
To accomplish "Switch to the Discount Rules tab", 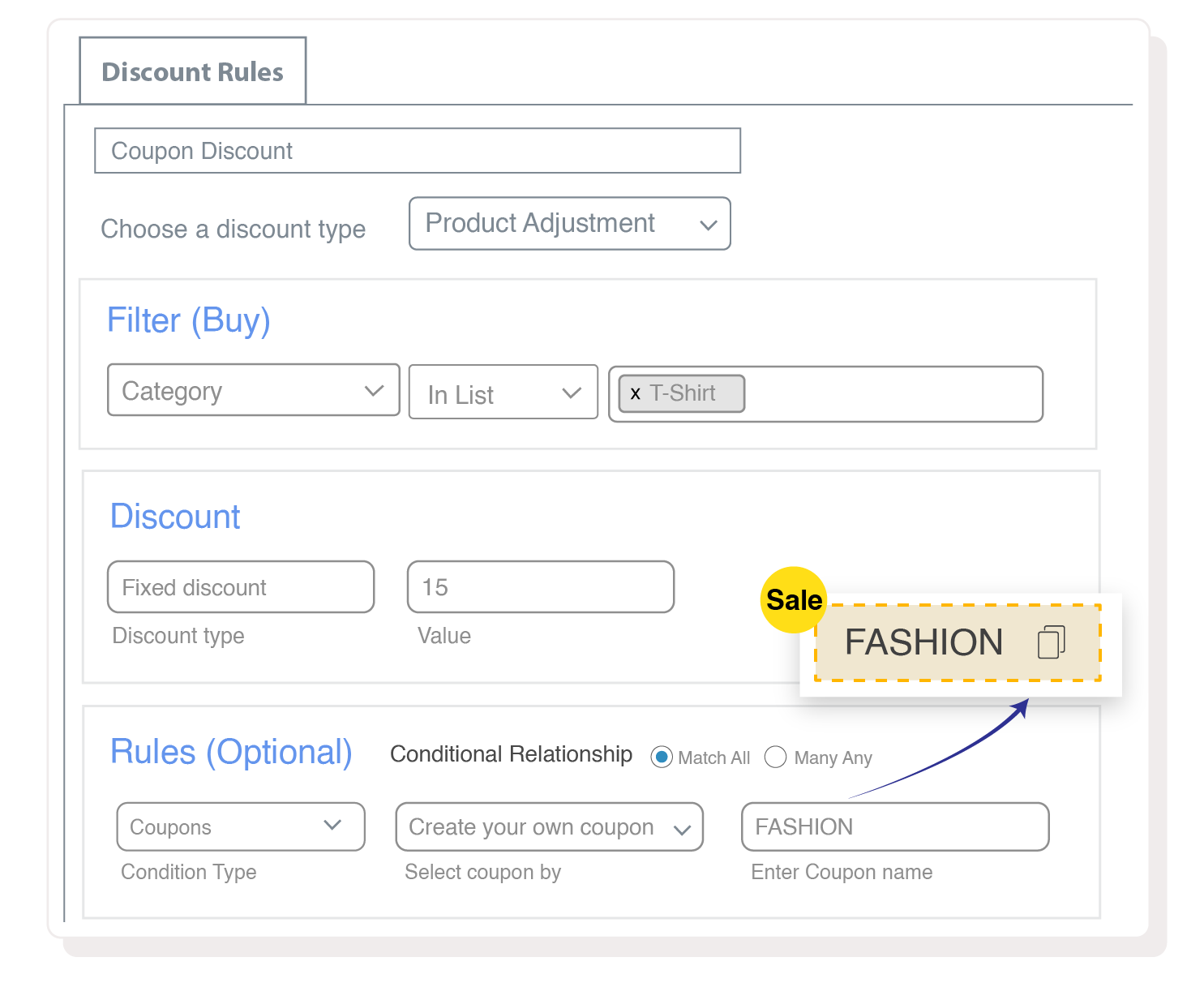I will click(x=192, y=71).
